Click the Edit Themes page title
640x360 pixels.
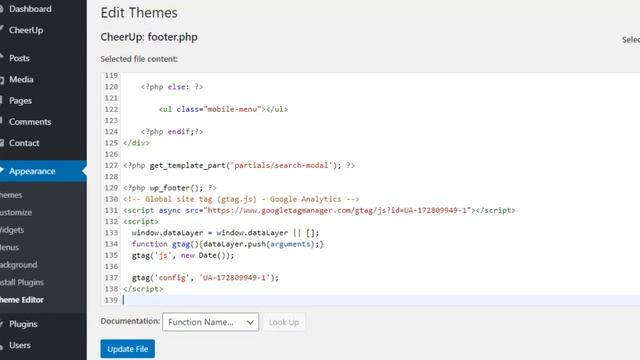[x=139, y=13]
